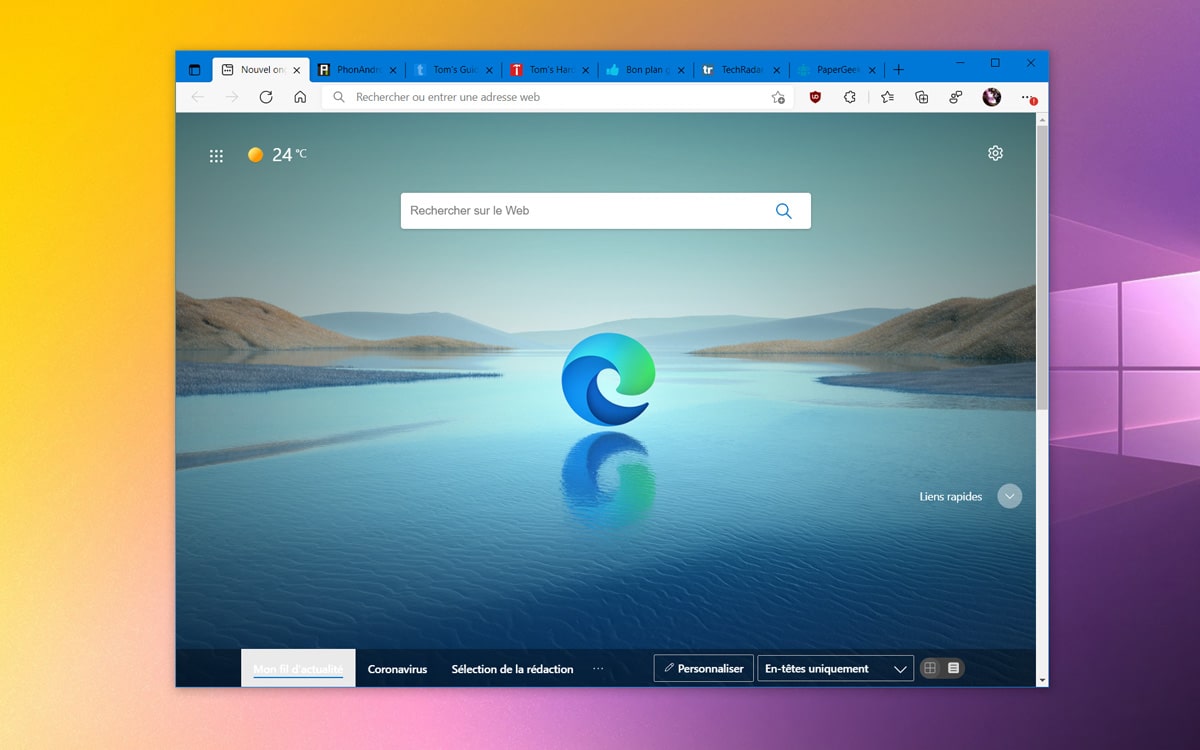
Task: Expand the Liens rapides chevron
Action: 1010,496
